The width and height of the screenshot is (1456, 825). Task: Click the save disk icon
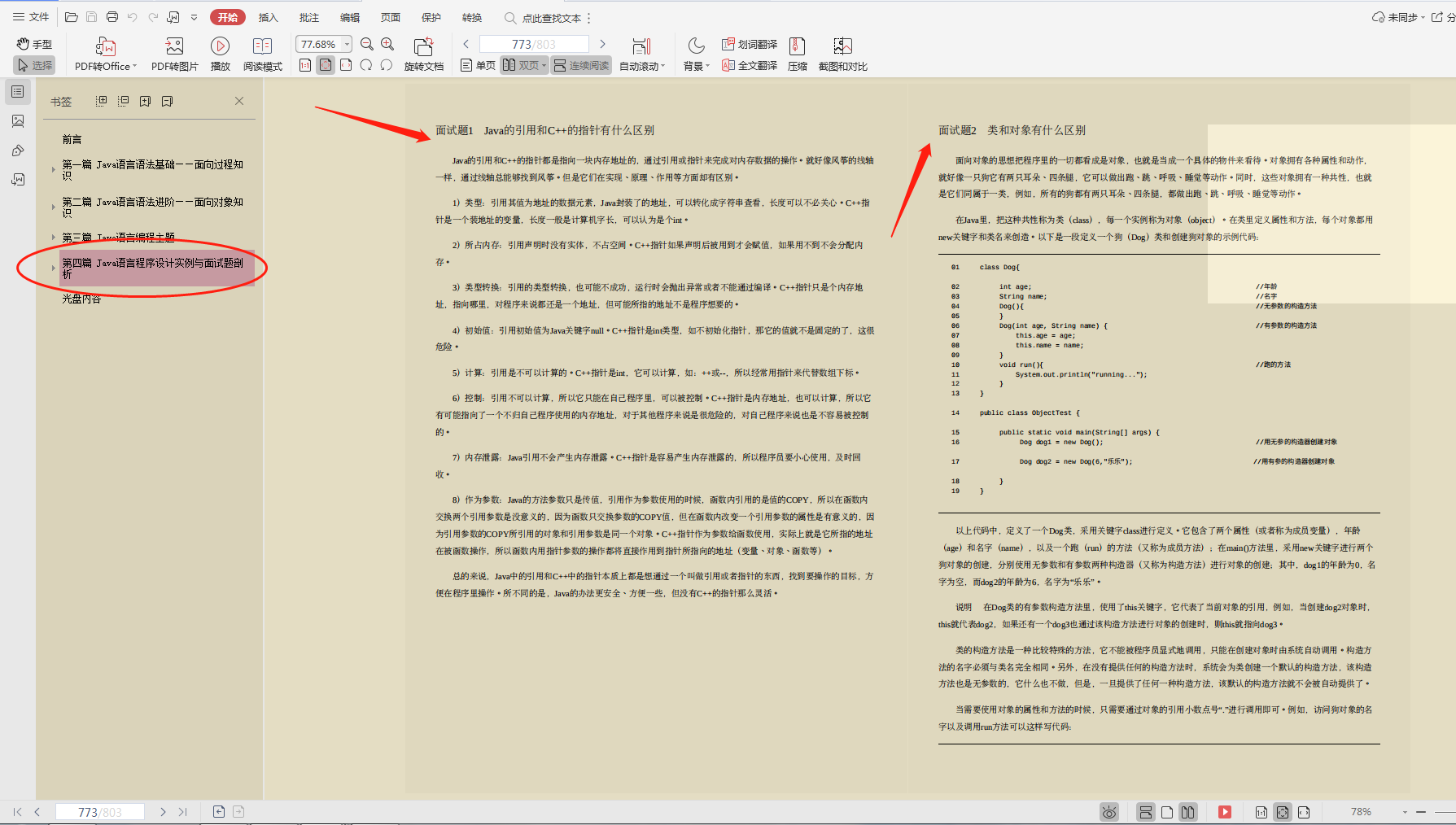click(x=91, y=17)
